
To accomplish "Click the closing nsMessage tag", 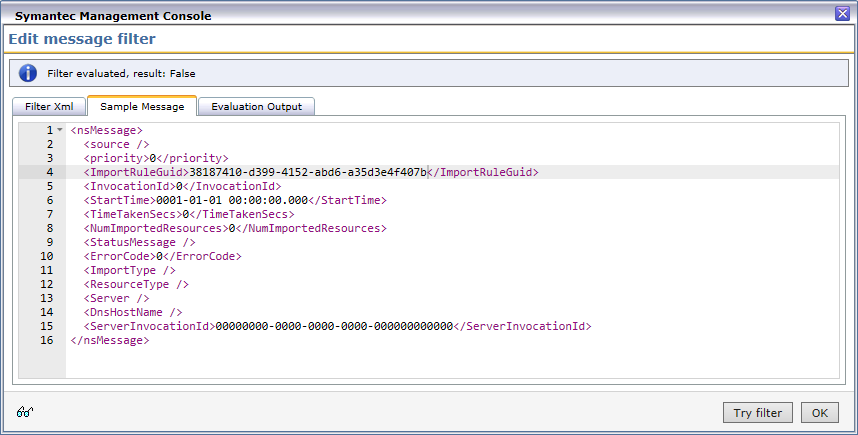I will point(110,340).
